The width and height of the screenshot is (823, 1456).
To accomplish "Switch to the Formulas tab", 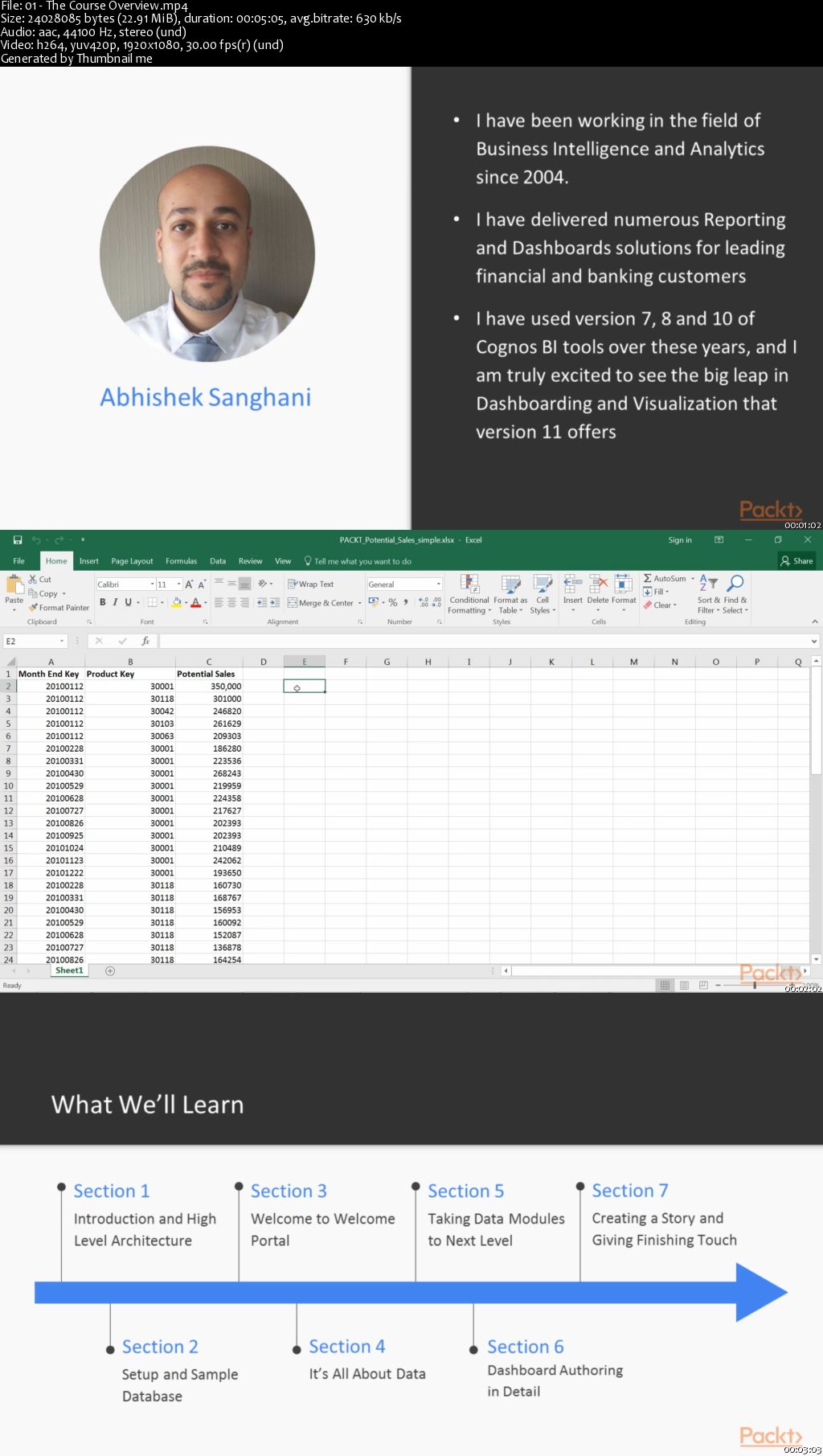I will [x=181, y=561].
